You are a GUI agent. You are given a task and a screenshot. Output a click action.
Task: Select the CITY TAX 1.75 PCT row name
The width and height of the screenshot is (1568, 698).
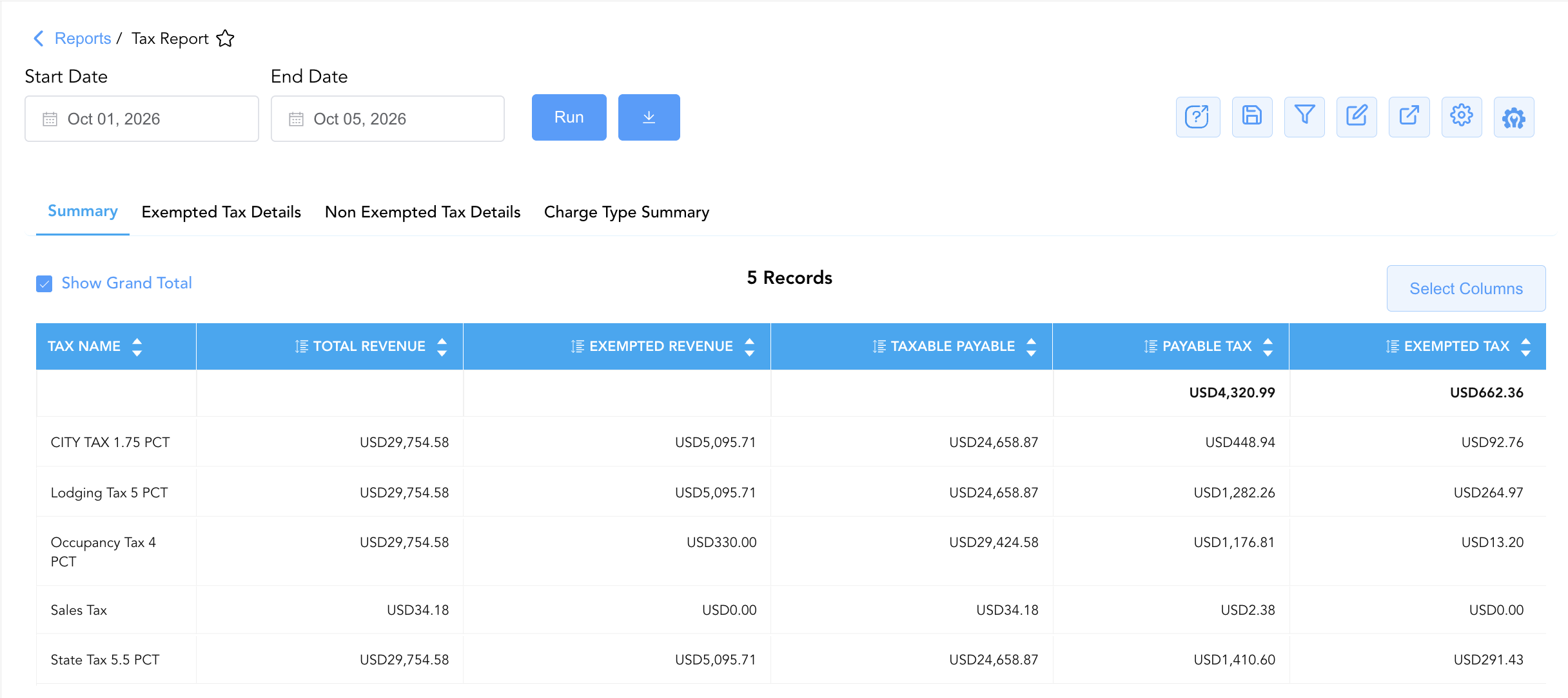[110, 443]
